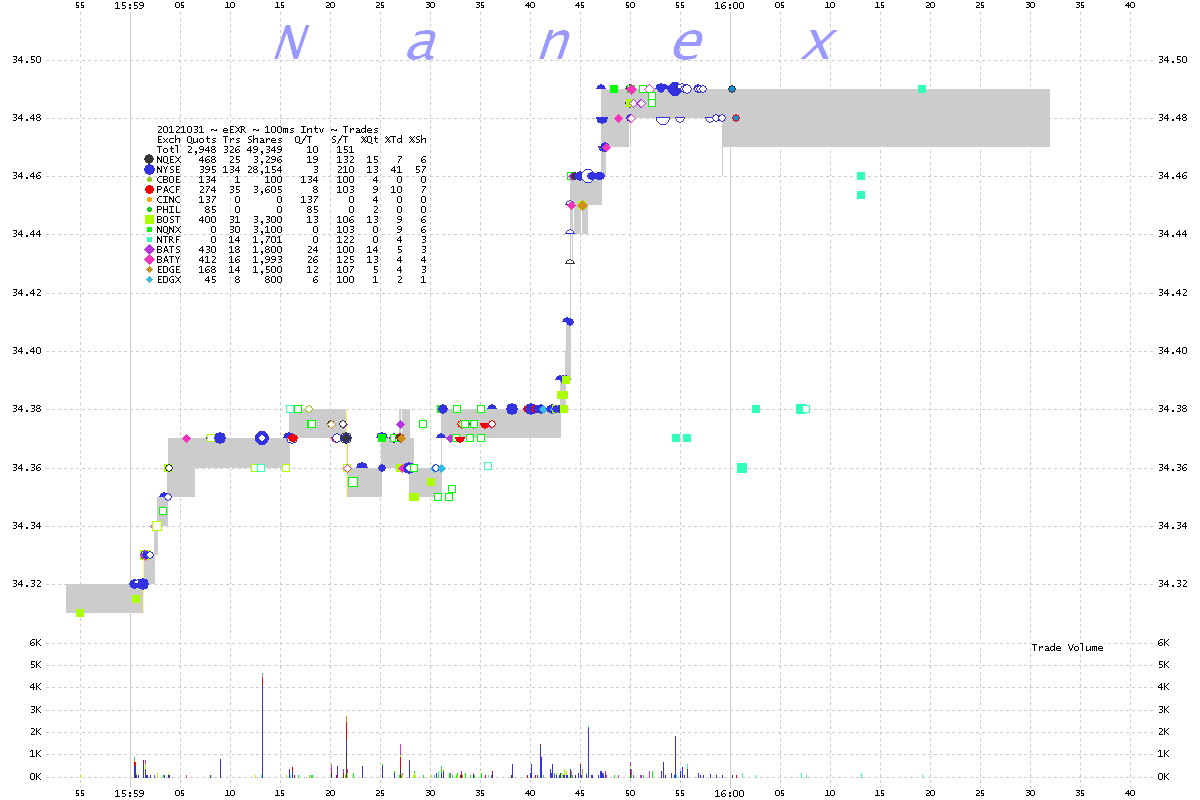Select the '%Sh' column header
The height and width of the screenshot is (800, 1200).
[x=418, y=139]
